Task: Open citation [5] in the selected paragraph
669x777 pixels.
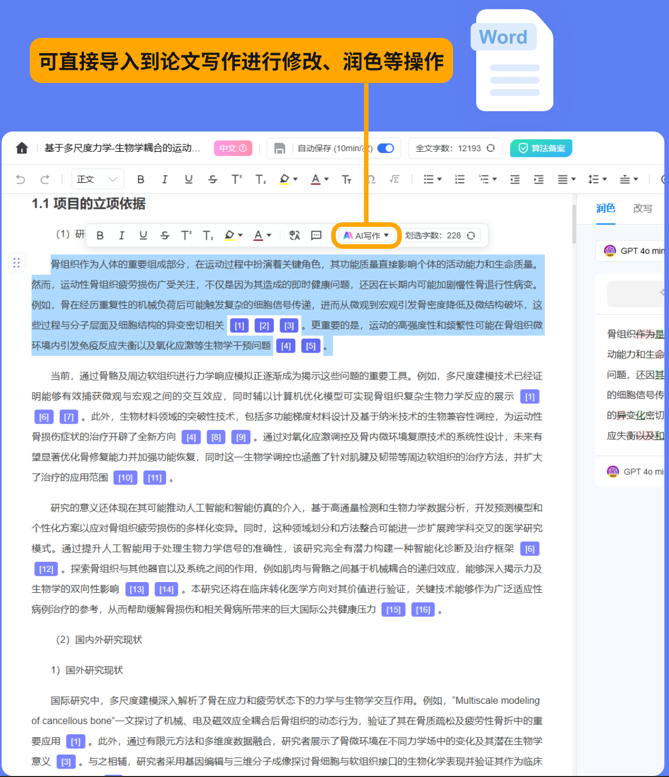Action: pos(311,346)
